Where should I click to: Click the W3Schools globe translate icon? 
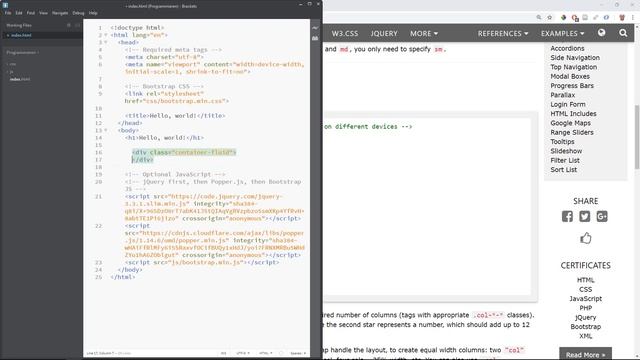coord(602,33)
